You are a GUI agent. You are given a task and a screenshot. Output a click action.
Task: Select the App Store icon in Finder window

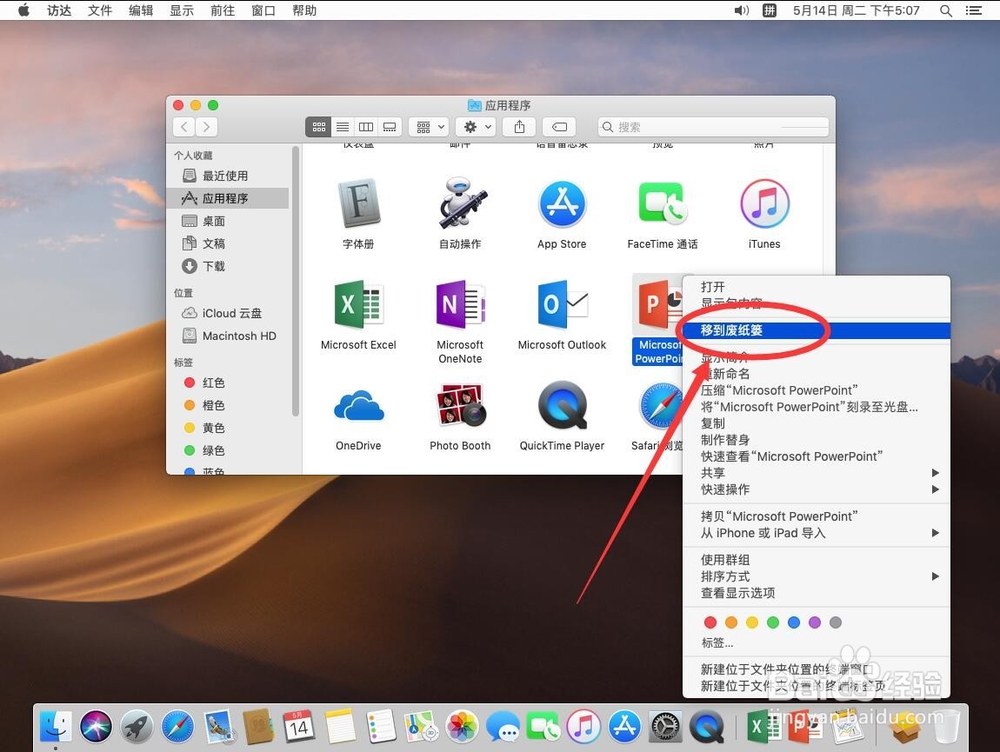click(562, 204)
